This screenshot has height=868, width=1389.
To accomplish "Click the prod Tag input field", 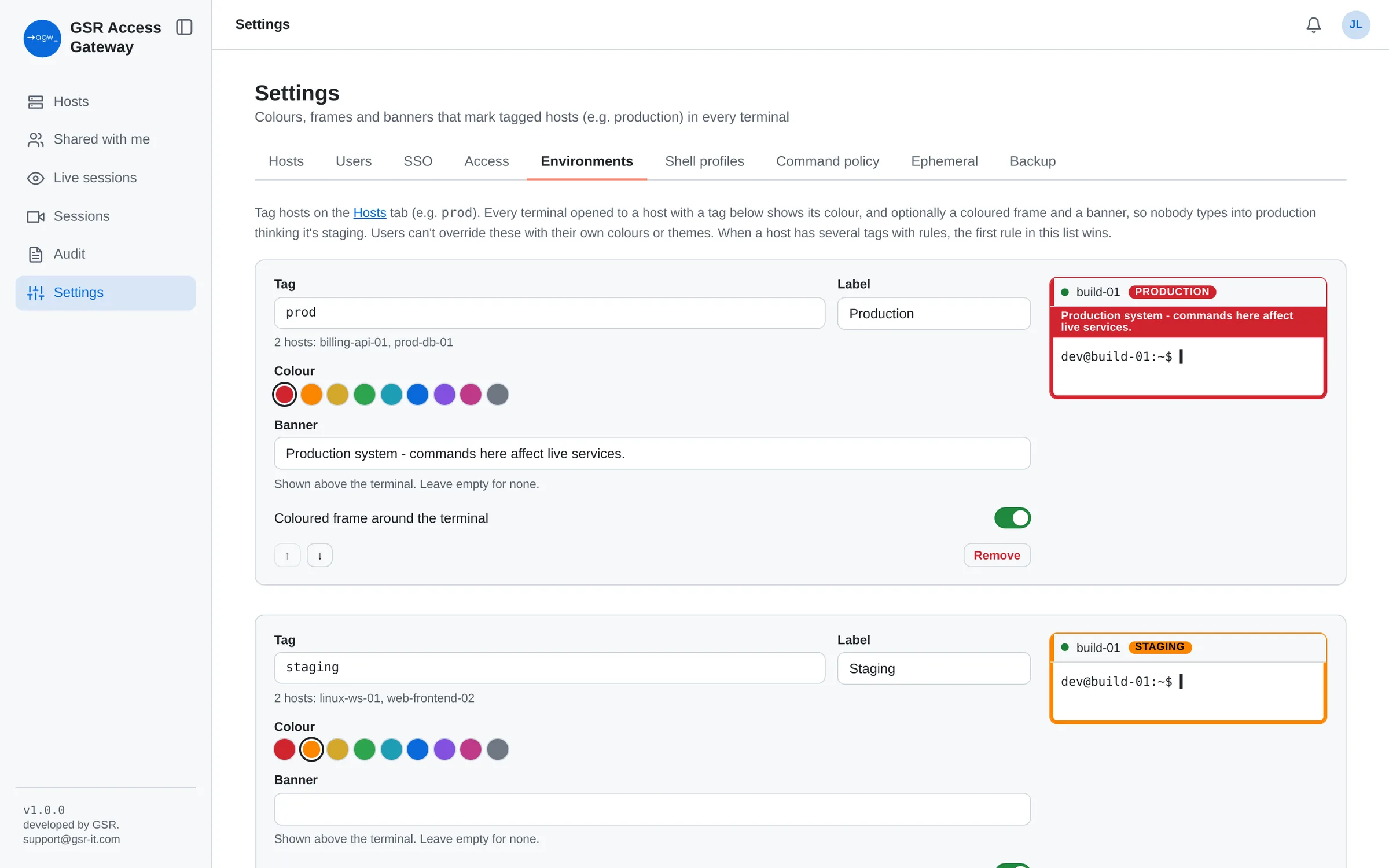I will [x=549, y=313].
